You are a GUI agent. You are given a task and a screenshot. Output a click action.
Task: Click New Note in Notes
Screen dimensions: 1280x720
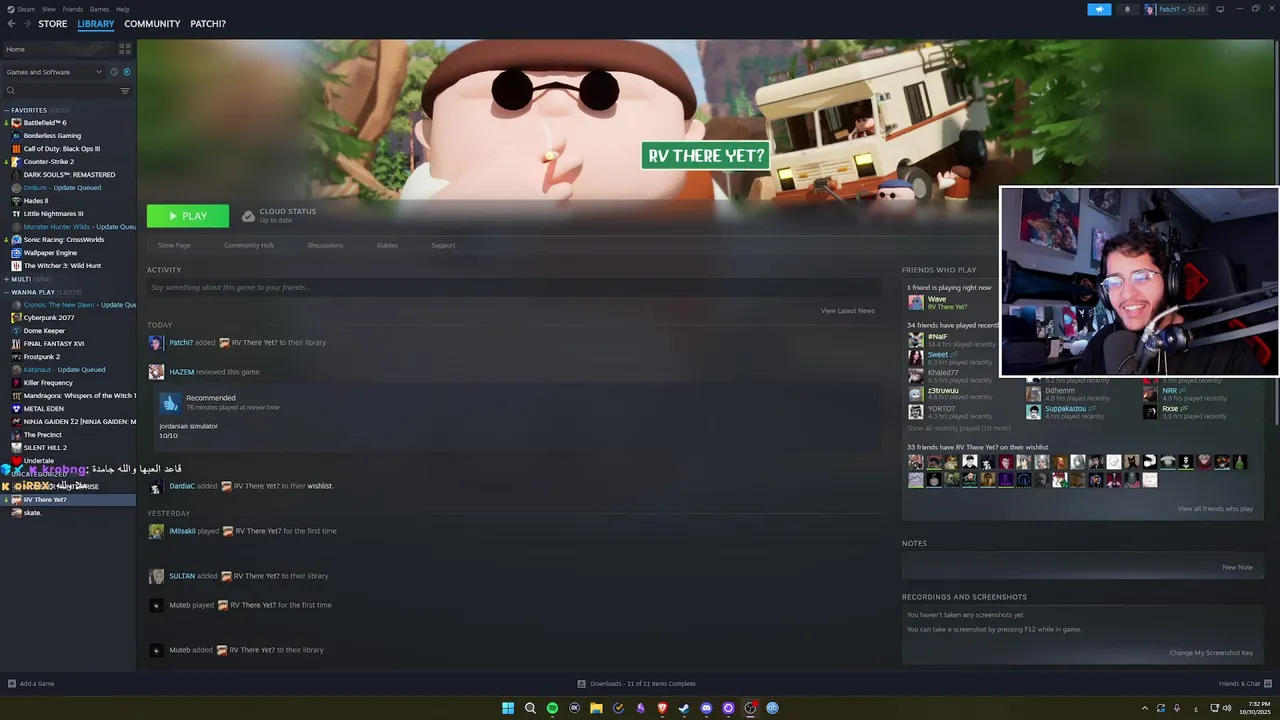(1237, 567)
